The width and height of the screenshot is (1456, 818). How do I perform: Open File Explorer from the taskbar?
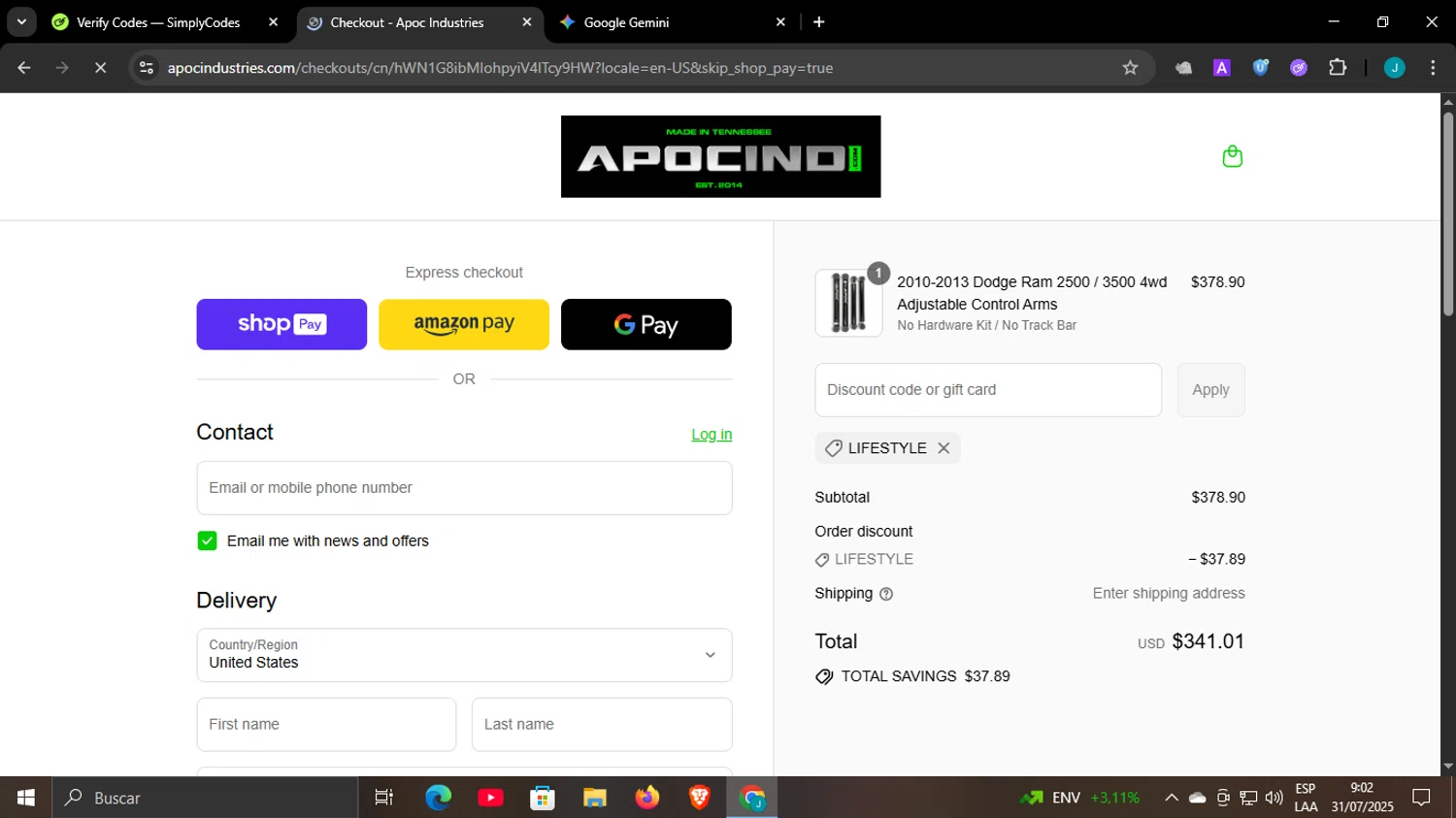pos(595,798)
